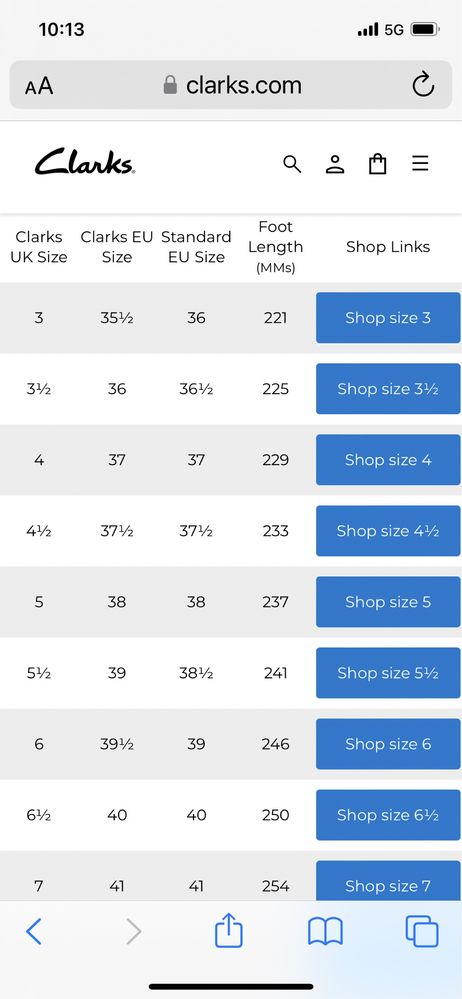Open Shop size 6½ link
Image resolution: width=462 pixels, height=999 pixels.
click(388, 815)
